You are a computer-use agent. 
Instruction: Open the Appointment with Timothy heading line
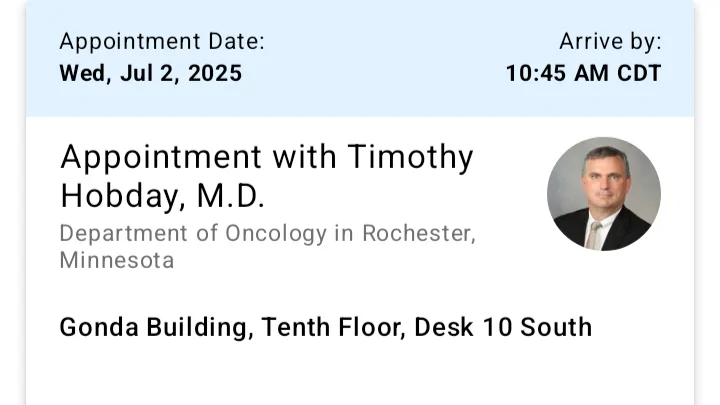(x=266, y=158)
